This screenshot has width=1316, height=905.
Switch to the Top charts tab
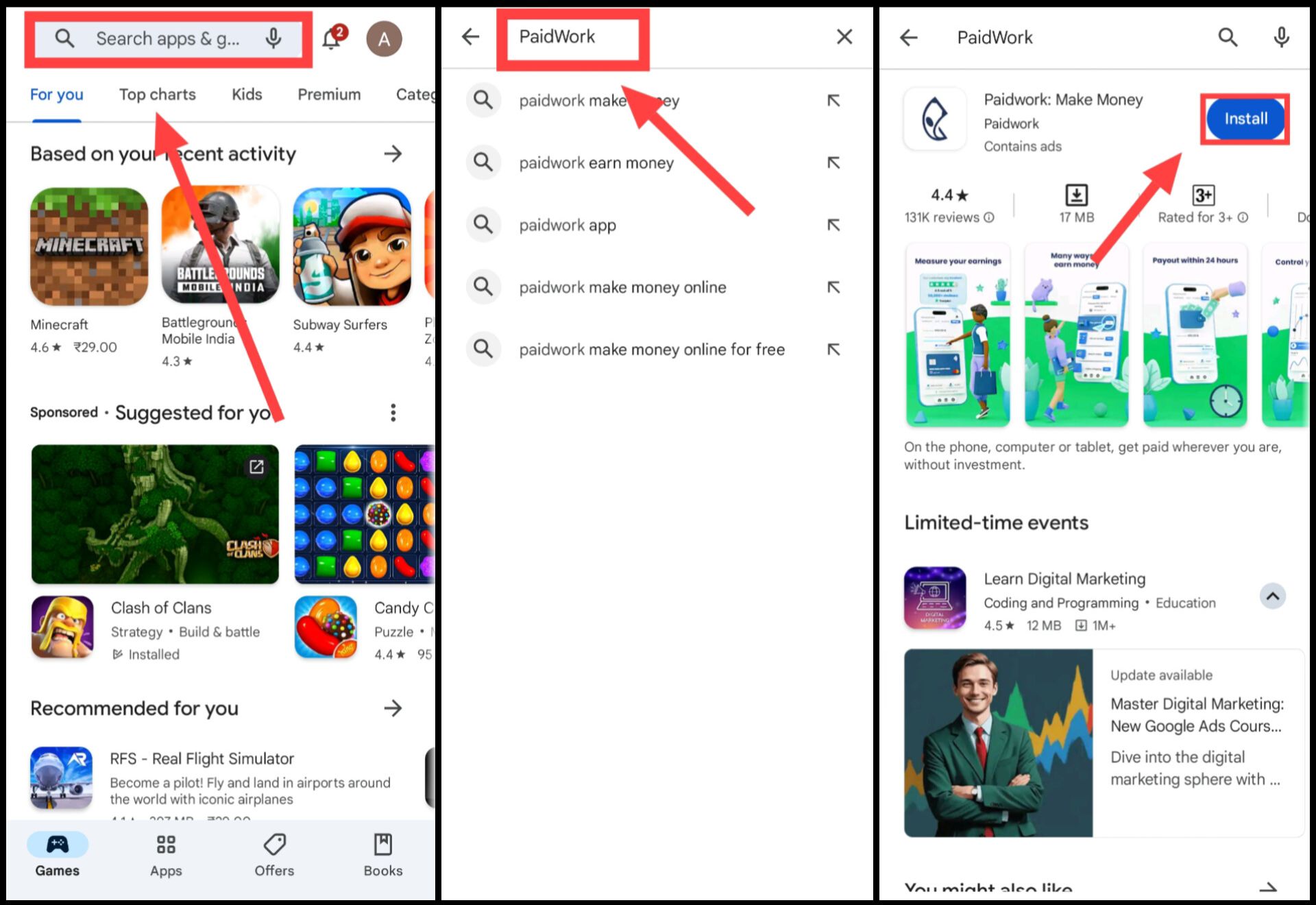(158, 95)
